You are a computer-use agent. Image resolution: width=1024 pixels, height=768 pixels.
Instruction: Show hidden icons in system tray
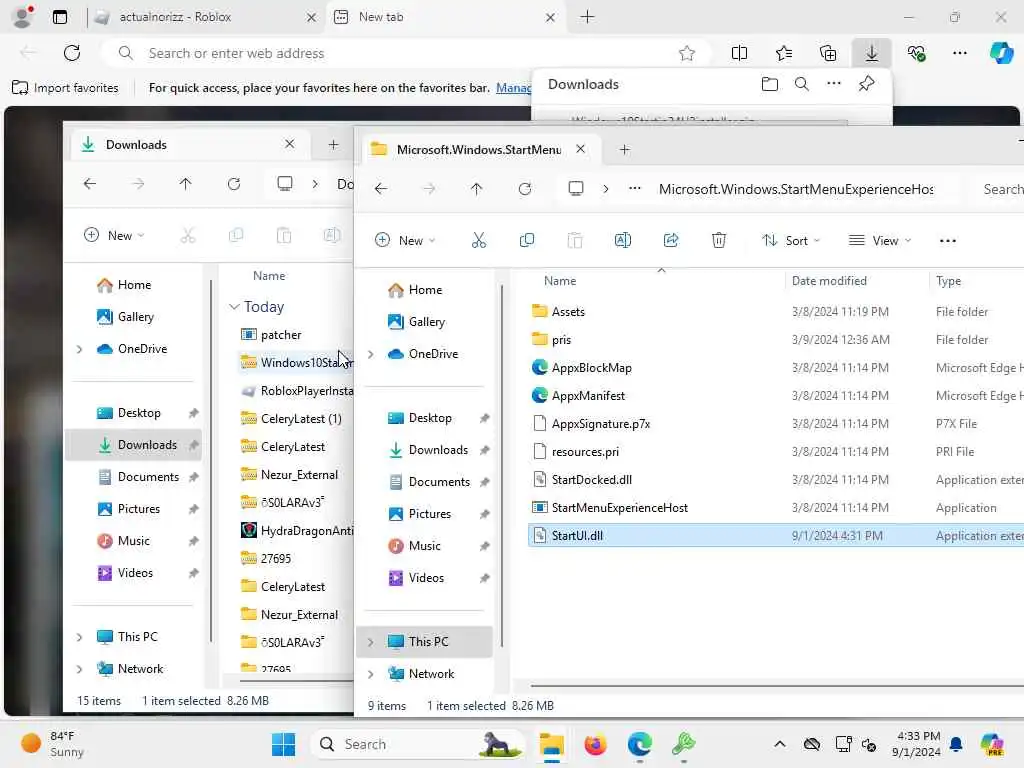(779, 744)
